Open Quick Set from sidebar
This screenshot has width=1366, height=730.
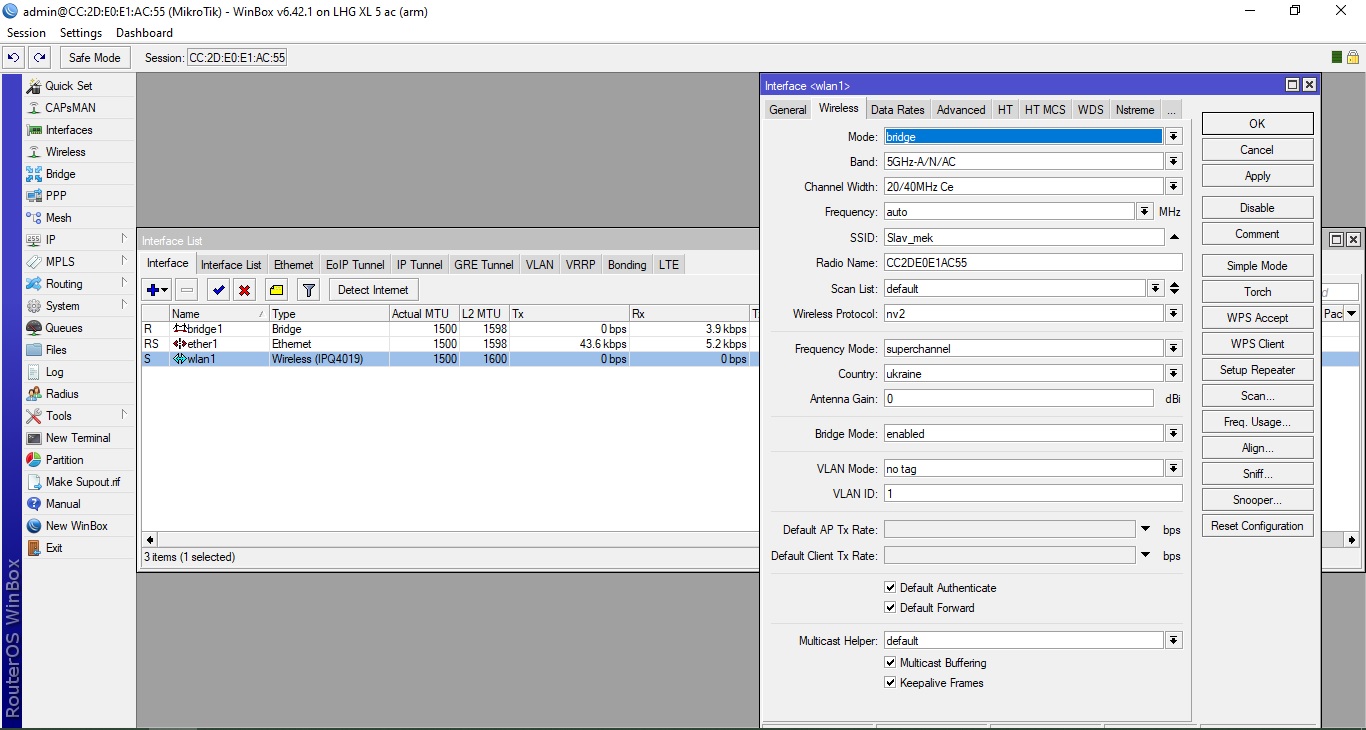pos(69,86)
